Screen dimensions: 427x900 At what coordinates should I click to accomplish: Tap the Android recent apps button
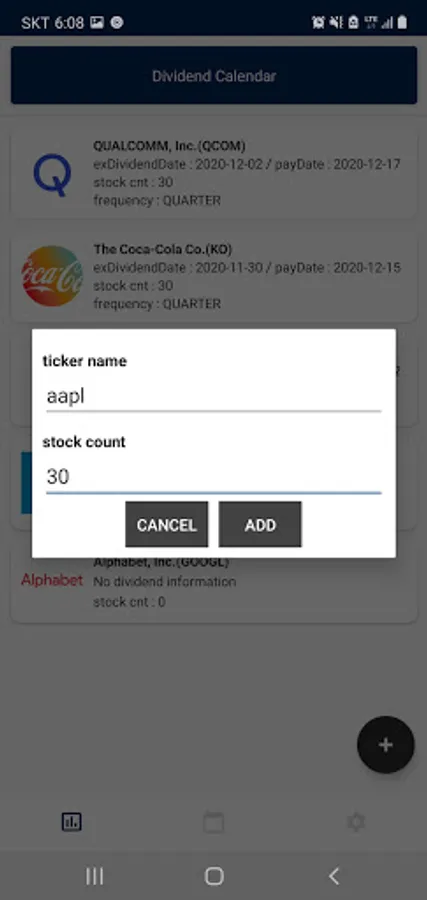94,876
